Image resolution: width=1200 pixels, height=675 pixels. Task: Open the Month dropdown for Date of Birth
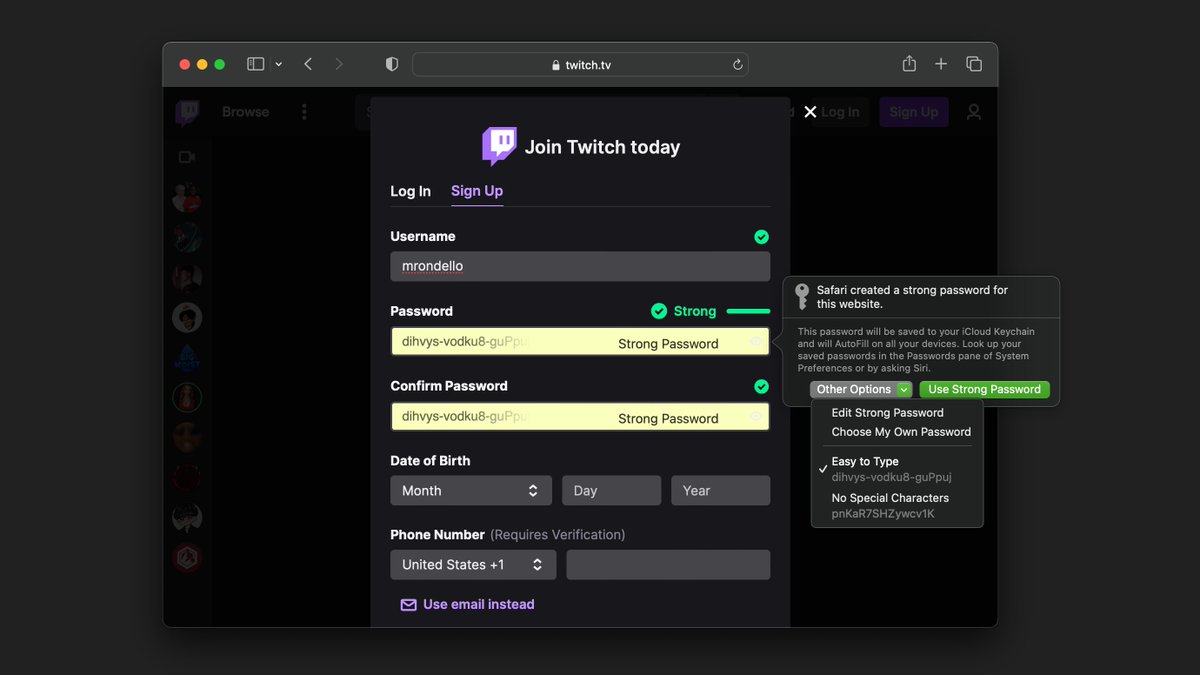coord(471,490)
